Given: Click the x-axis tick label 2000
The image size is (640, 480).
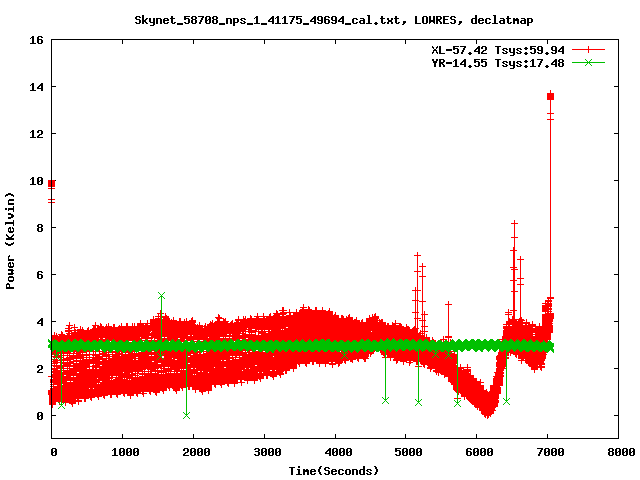Looking at the screenshot, I should click(x=196, y=452).
